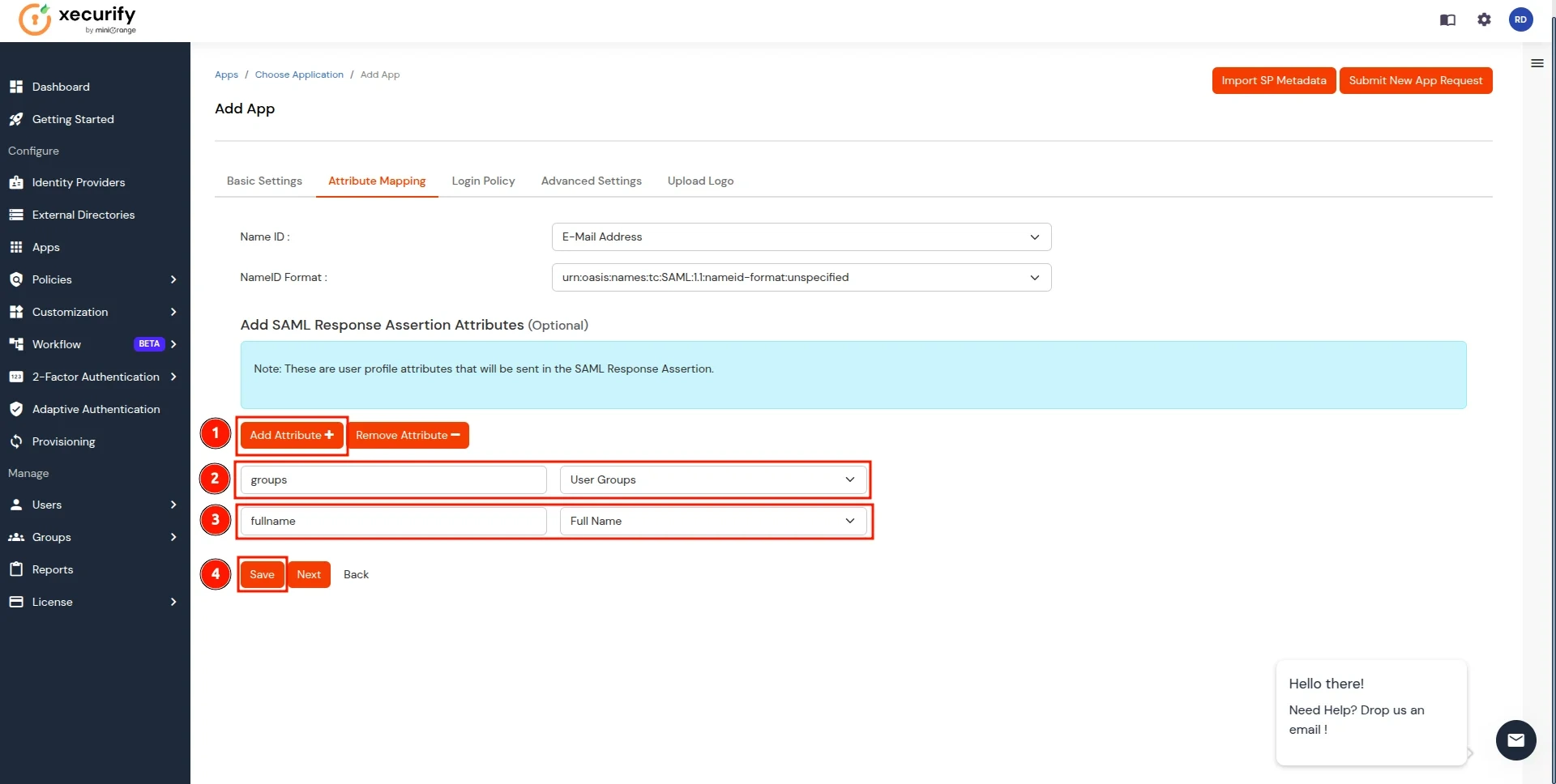Click the documentation book icon in the header
Viewport: 1556px width, 784px height.
1447,20
